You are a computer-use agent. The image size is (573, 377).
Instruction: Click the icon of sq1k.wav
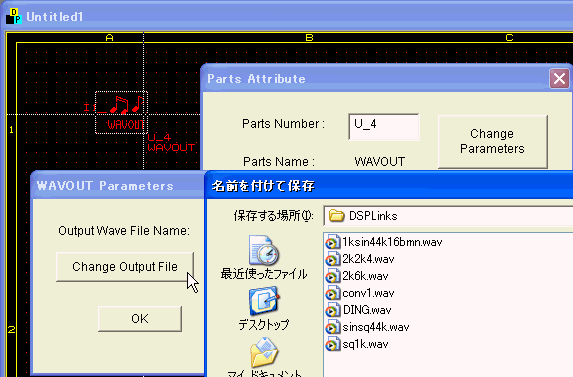coord(332,344)
